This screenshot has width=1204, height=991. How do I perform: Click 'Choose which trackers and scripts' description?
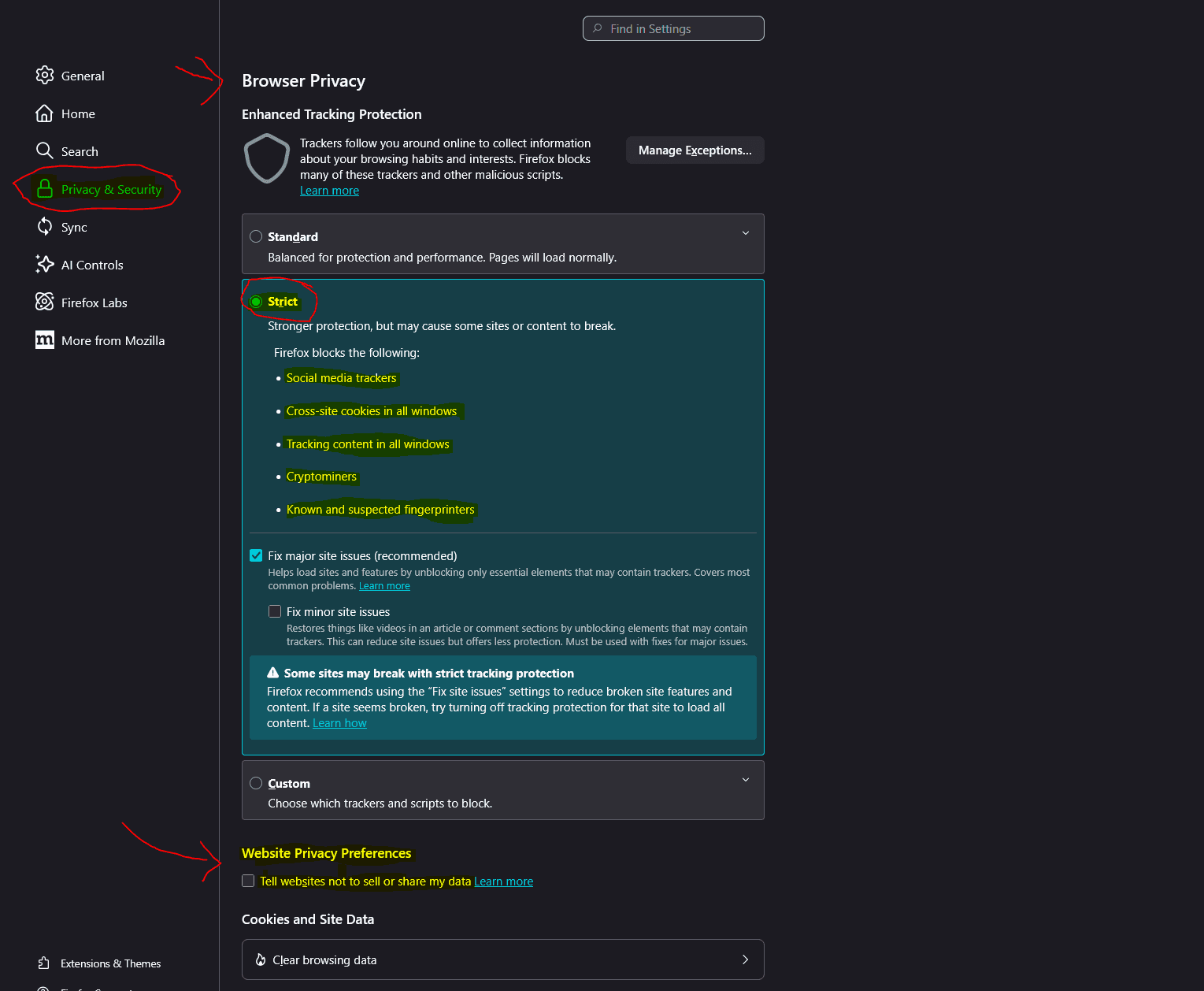380,804
